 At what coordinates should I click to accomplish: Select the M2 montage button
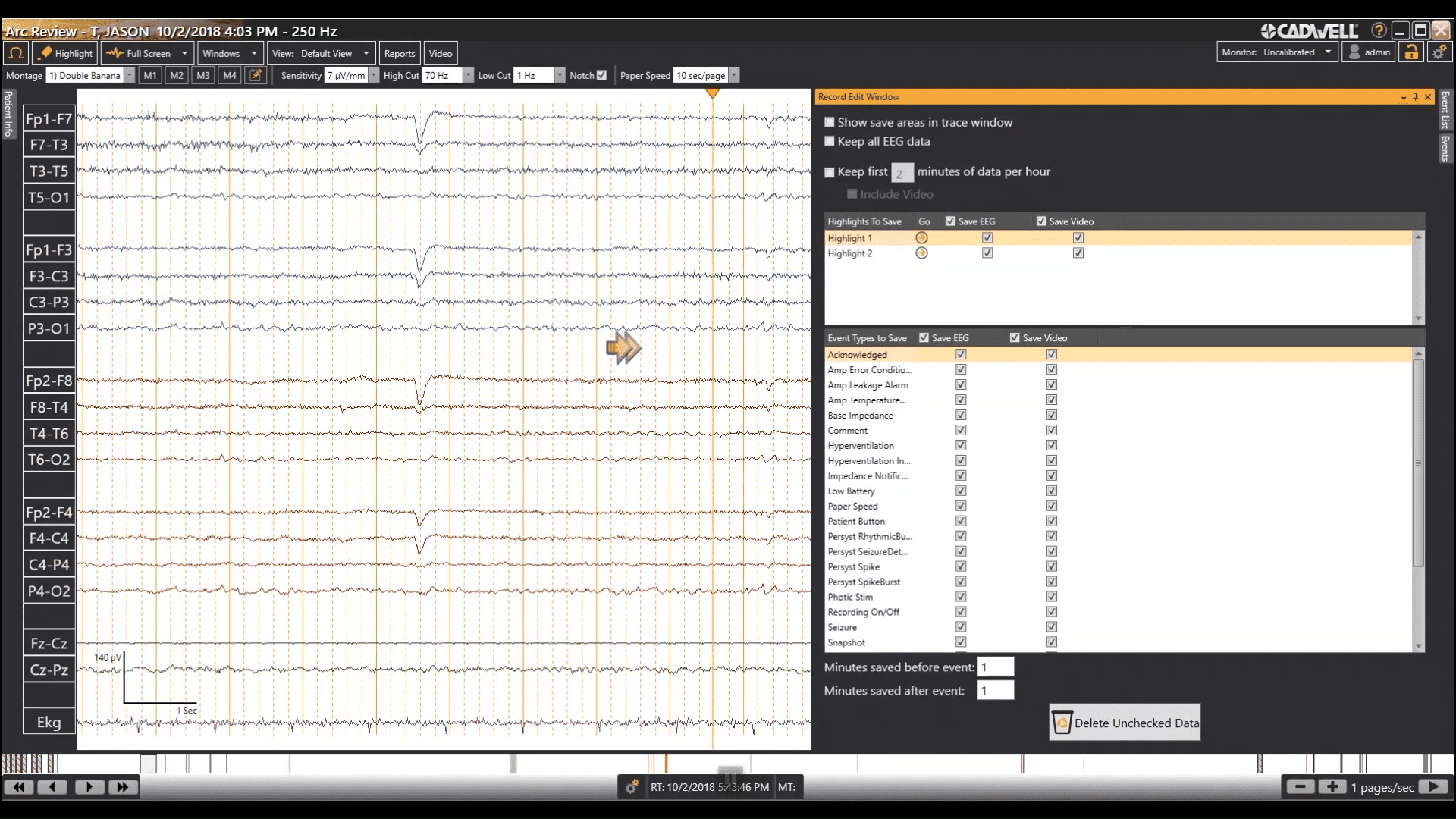177,75
